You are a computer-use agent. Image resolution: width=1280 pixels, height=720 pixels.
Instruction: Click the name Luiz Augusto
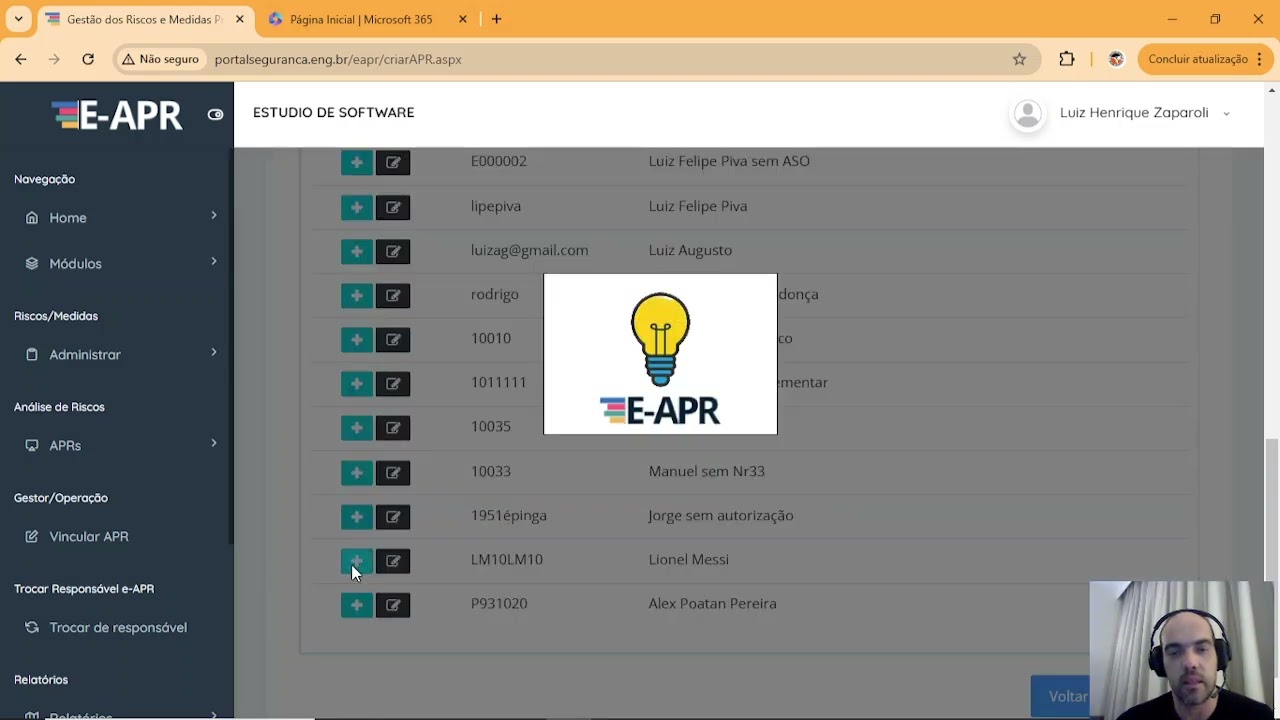690,250
